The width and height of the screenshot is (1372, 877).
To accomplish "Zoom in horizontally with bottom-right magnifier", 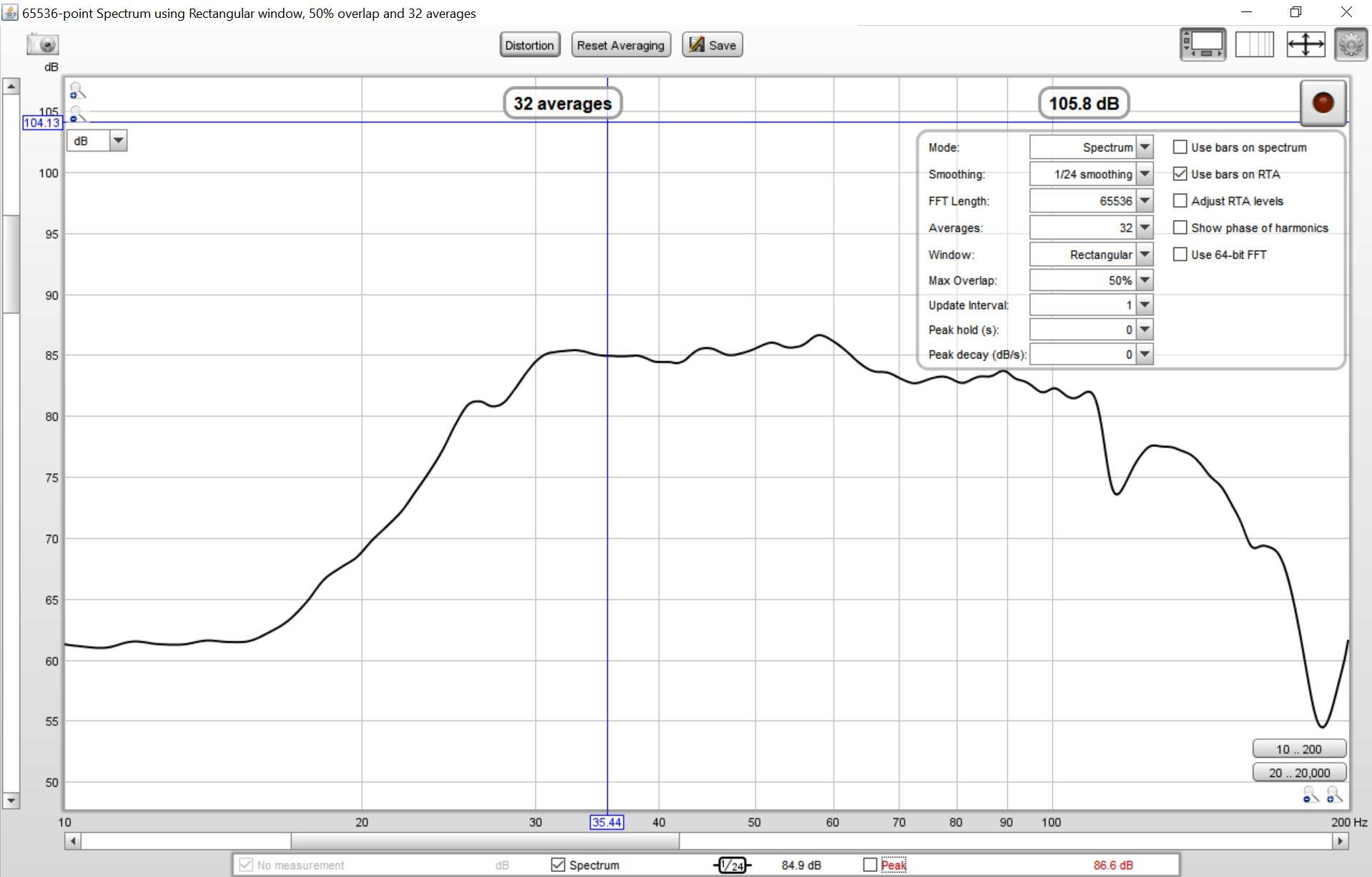I will (x=1334, y=795).
